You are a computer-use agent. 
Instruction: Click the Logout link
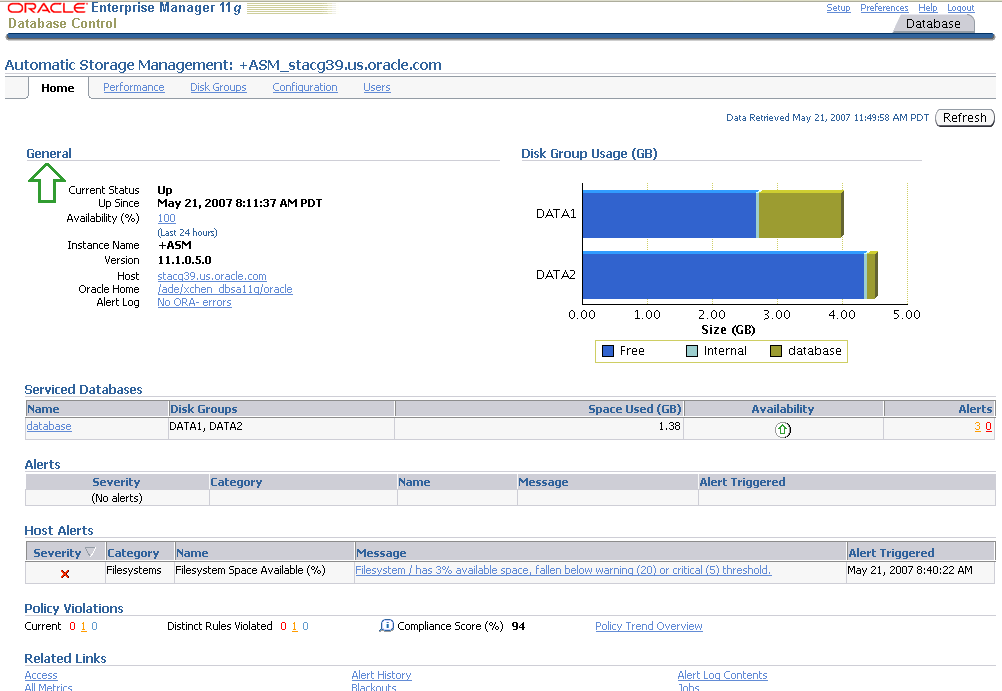960,8
